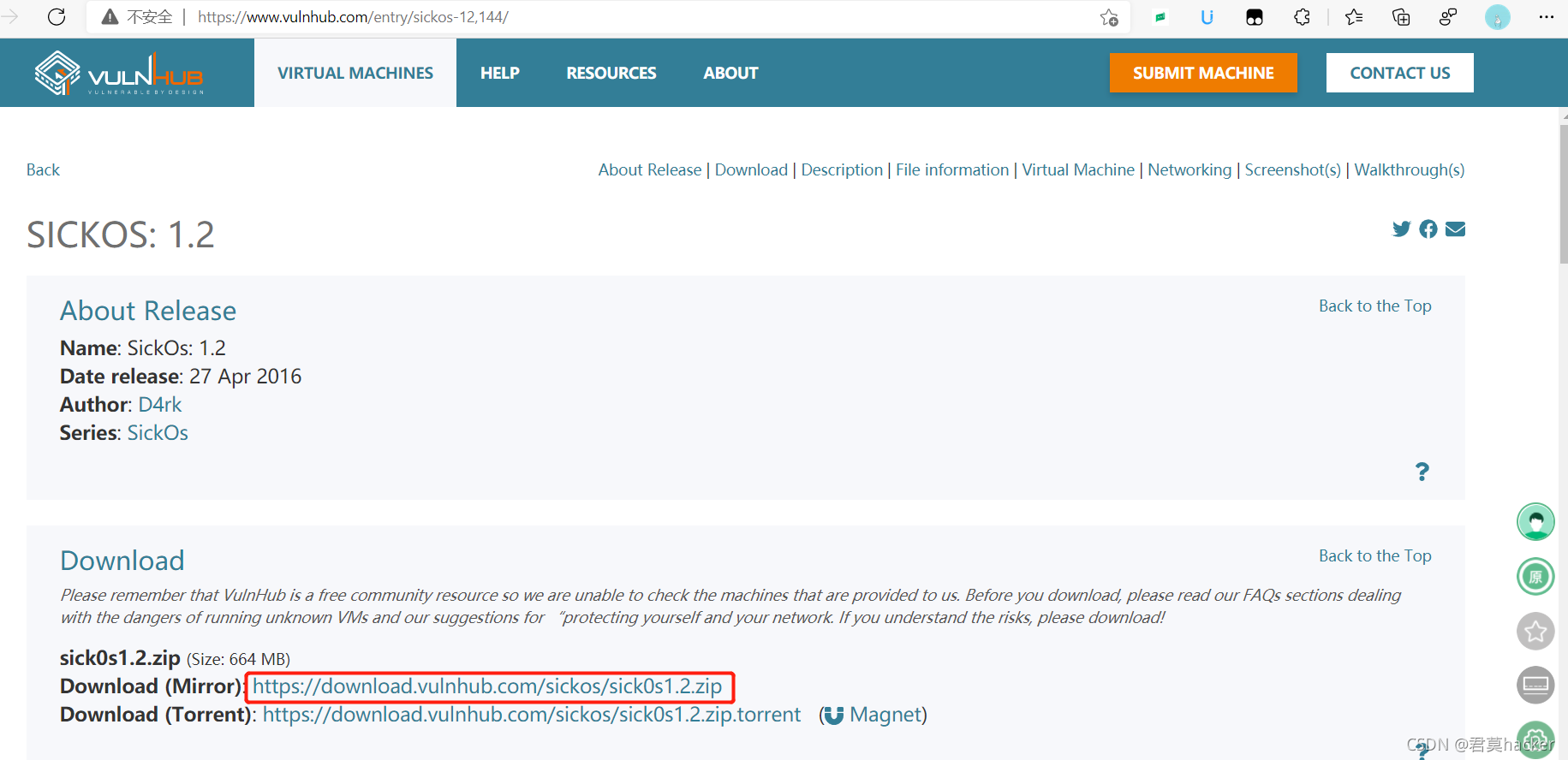Click the SUBMIT MACHINE button
This screenshot has width=1568, height=760.
click(1203, 73)
